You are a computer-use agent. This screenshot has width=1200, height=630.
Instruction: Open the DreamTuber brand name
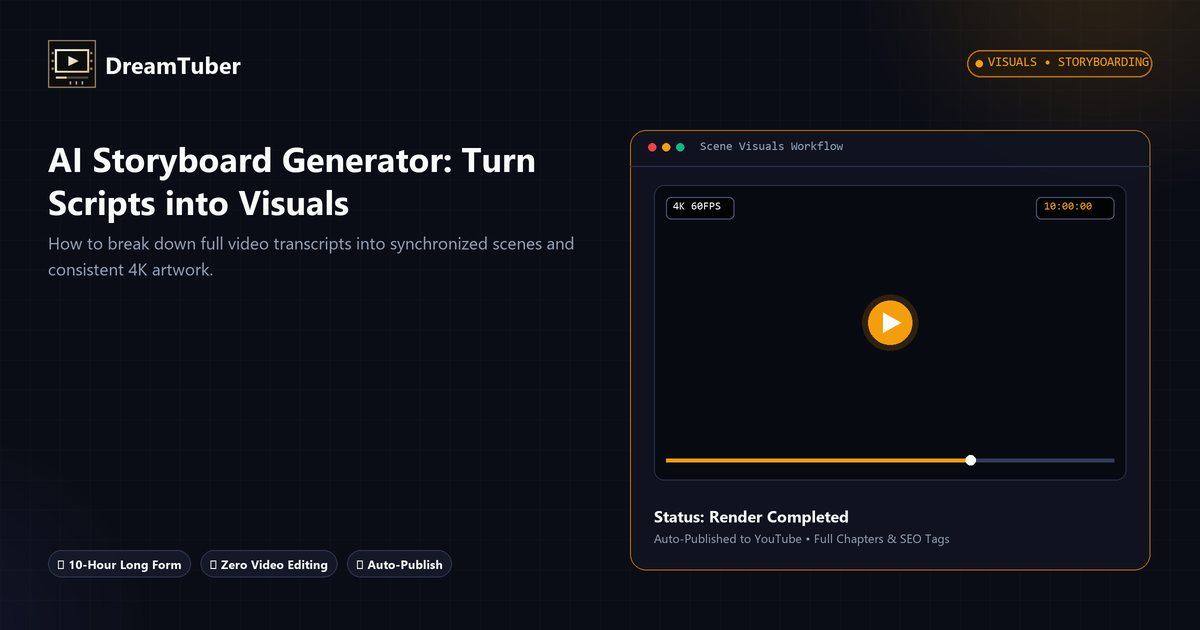coord(173,66)
